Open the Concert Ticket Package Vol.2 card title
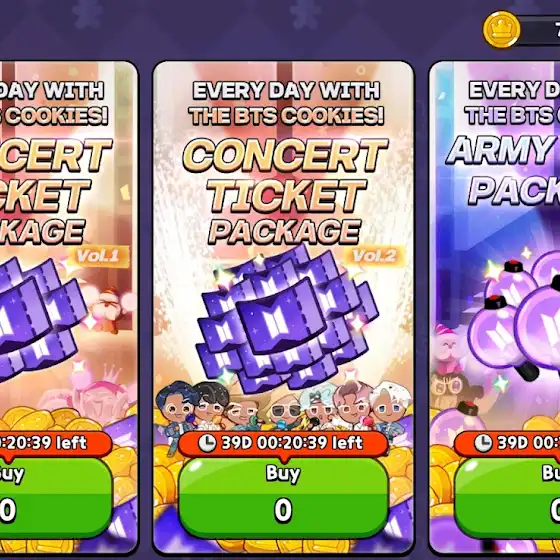 tap(285, 192)
